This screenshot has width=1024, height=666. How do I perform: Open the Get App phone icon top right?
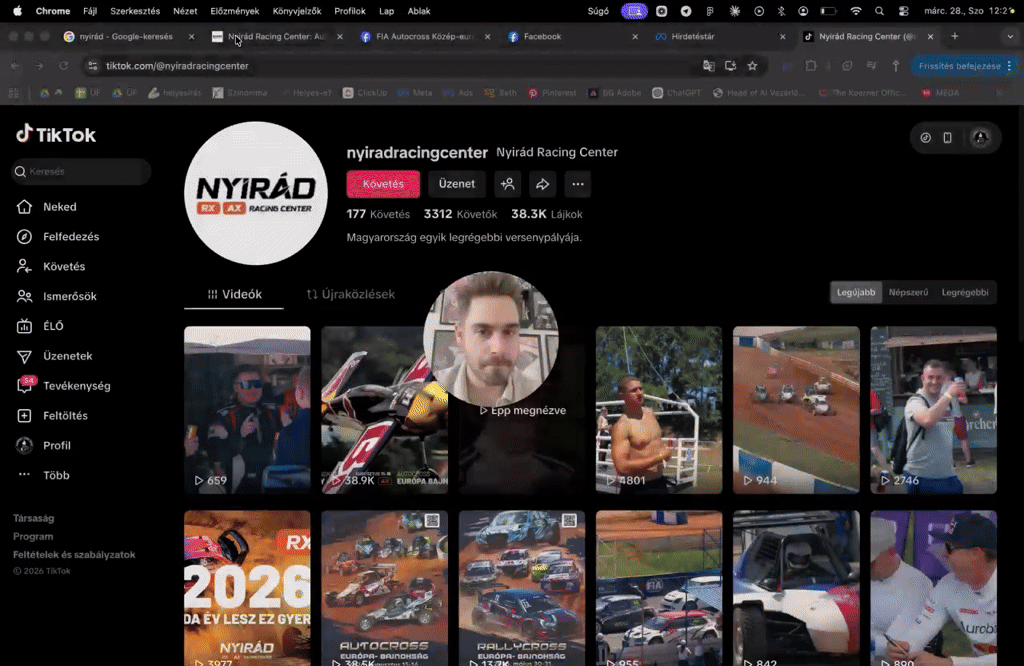pos(947,138)
